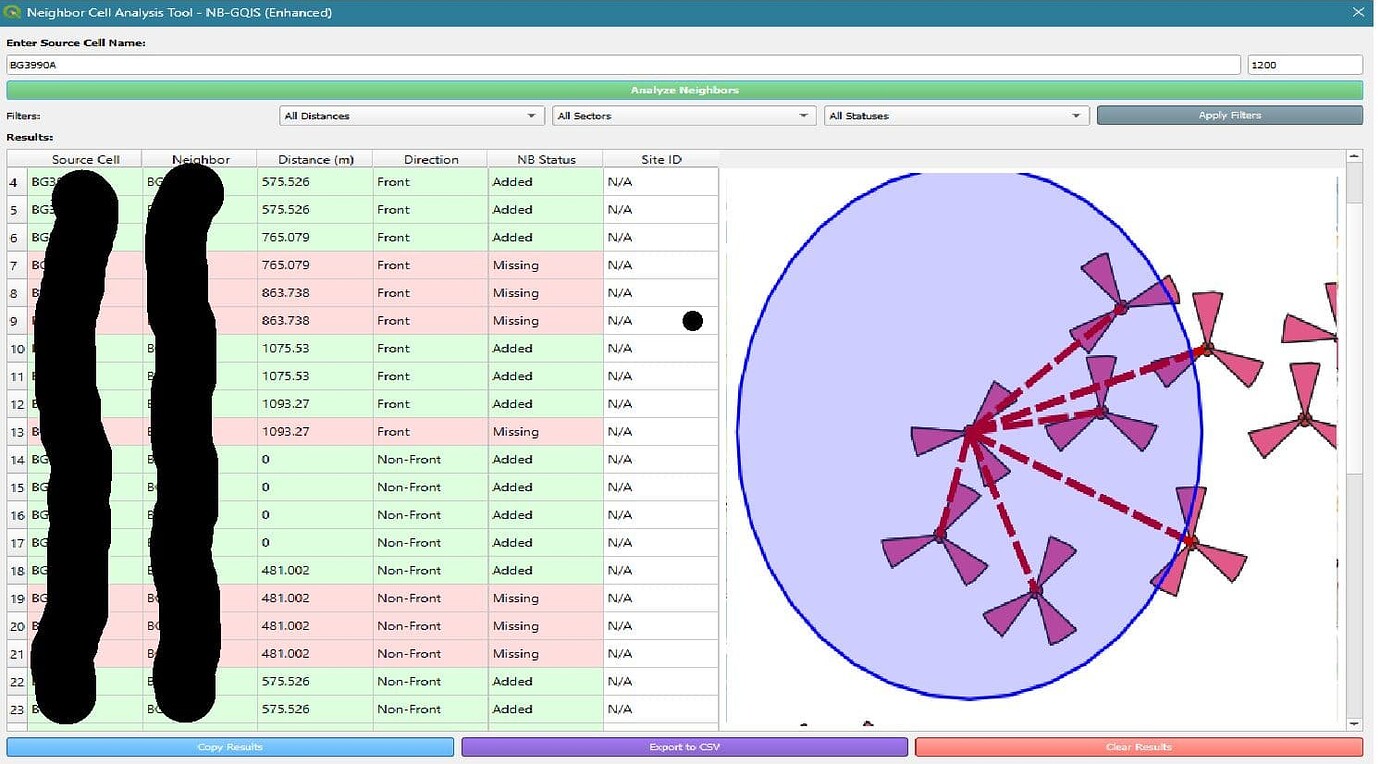
Task: Select the Non-Front direction cell in row 14
Action: pyautogui.click(x=431, y=460)
